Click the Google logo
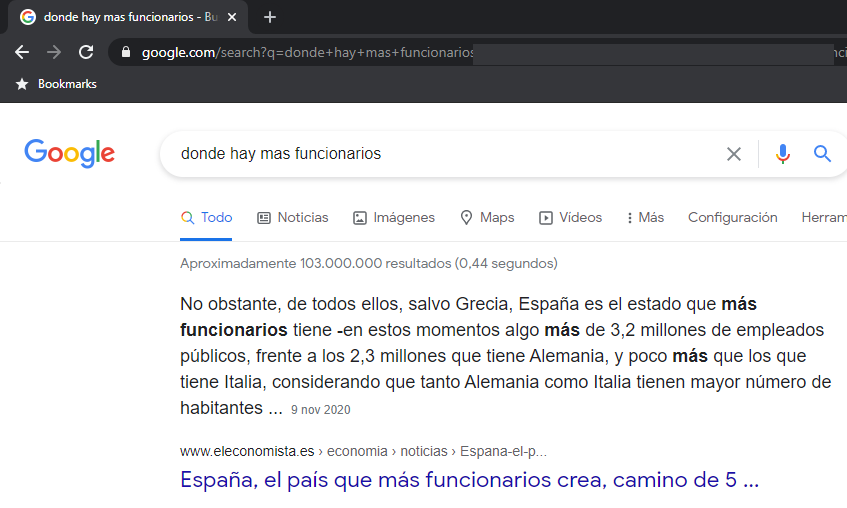Screen dimensions: 847x508 pos(69,153)
